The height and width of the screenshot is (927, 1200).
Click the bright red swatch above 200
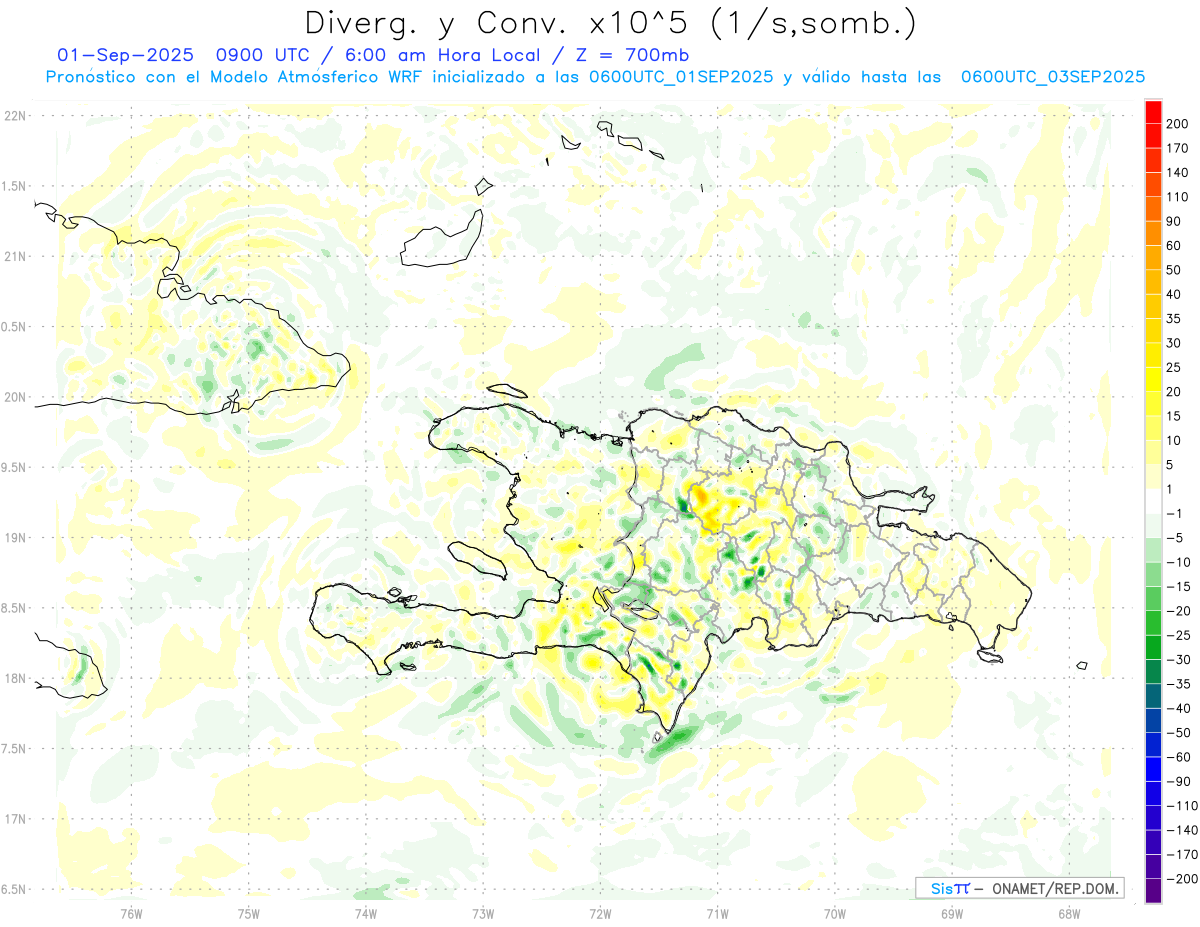point(1153,112)
